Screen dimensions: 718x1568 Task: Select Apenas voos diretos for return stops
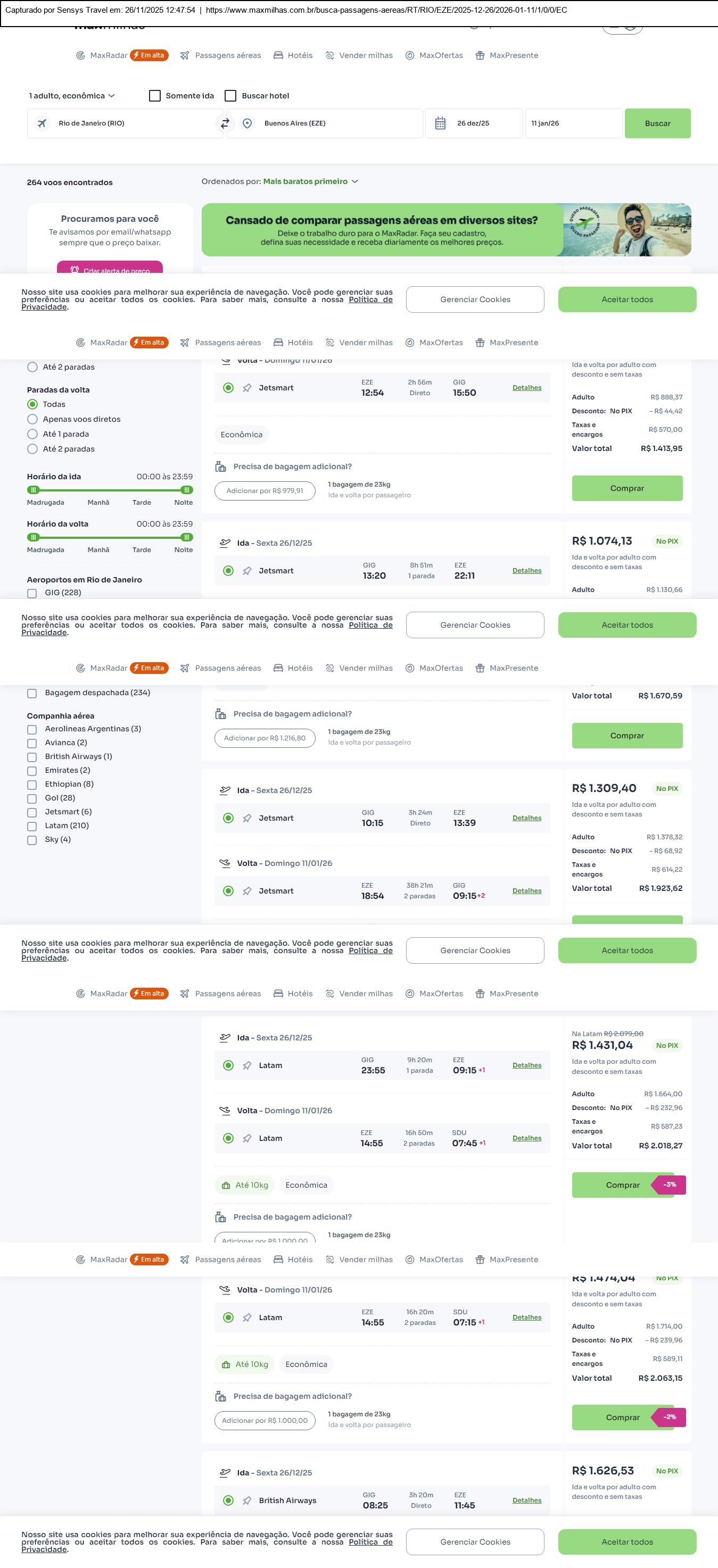33,419
